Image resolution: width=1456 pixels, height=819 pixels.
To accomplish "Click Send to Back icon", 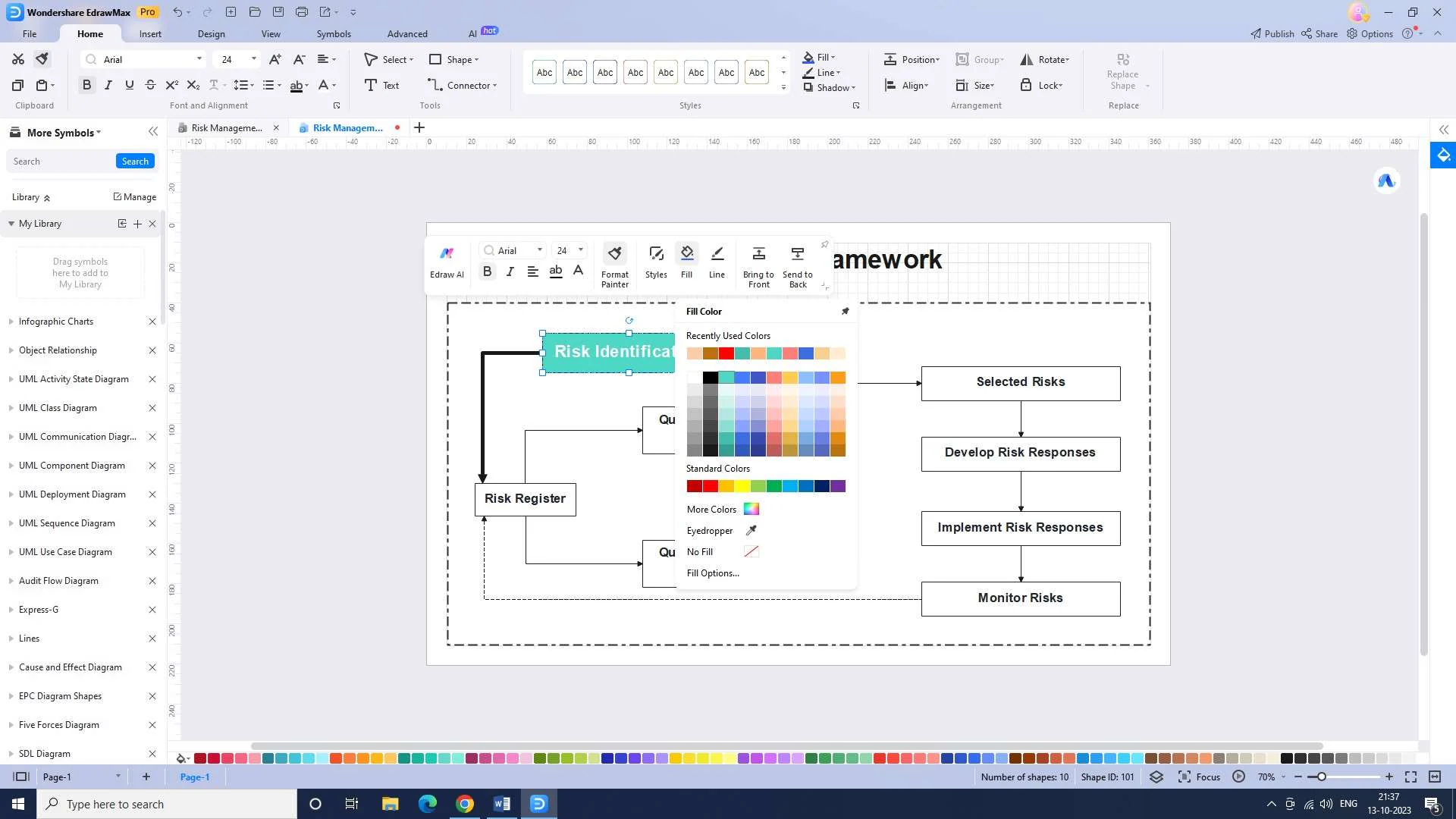I will click(797, 254).
